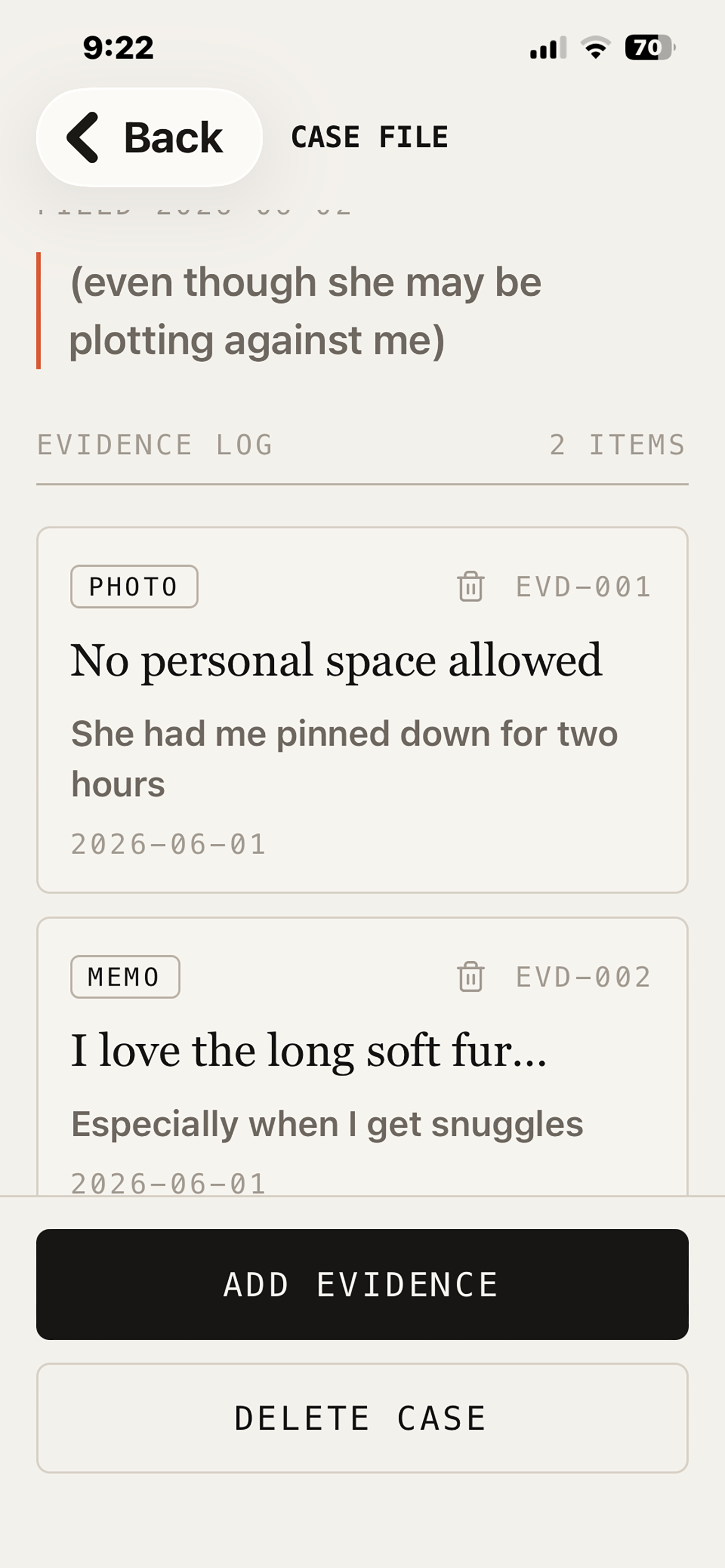
Task: Select the PHOTO tag badge
Action: pyautogui.click(x=134, y=587)
